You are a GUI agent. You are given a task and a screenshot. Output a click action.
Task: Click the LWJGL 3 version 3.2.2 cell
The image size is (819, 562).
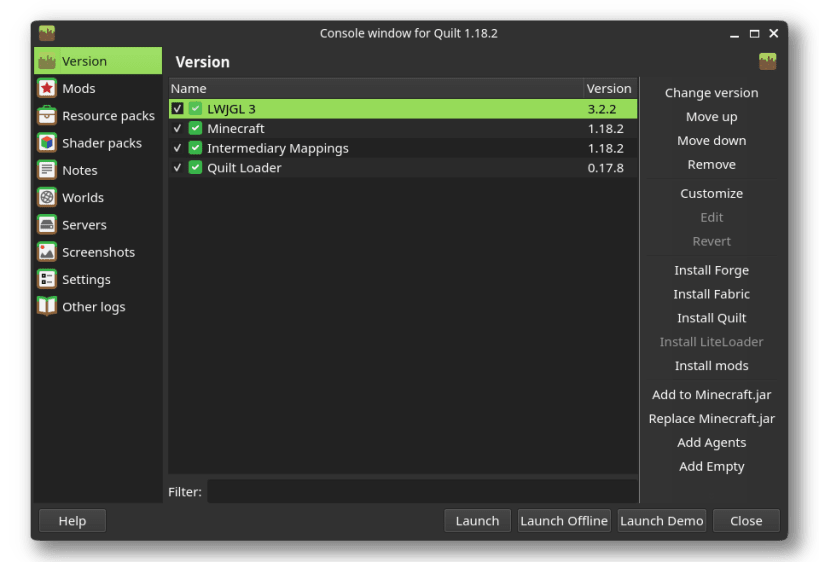pos(602,109)
